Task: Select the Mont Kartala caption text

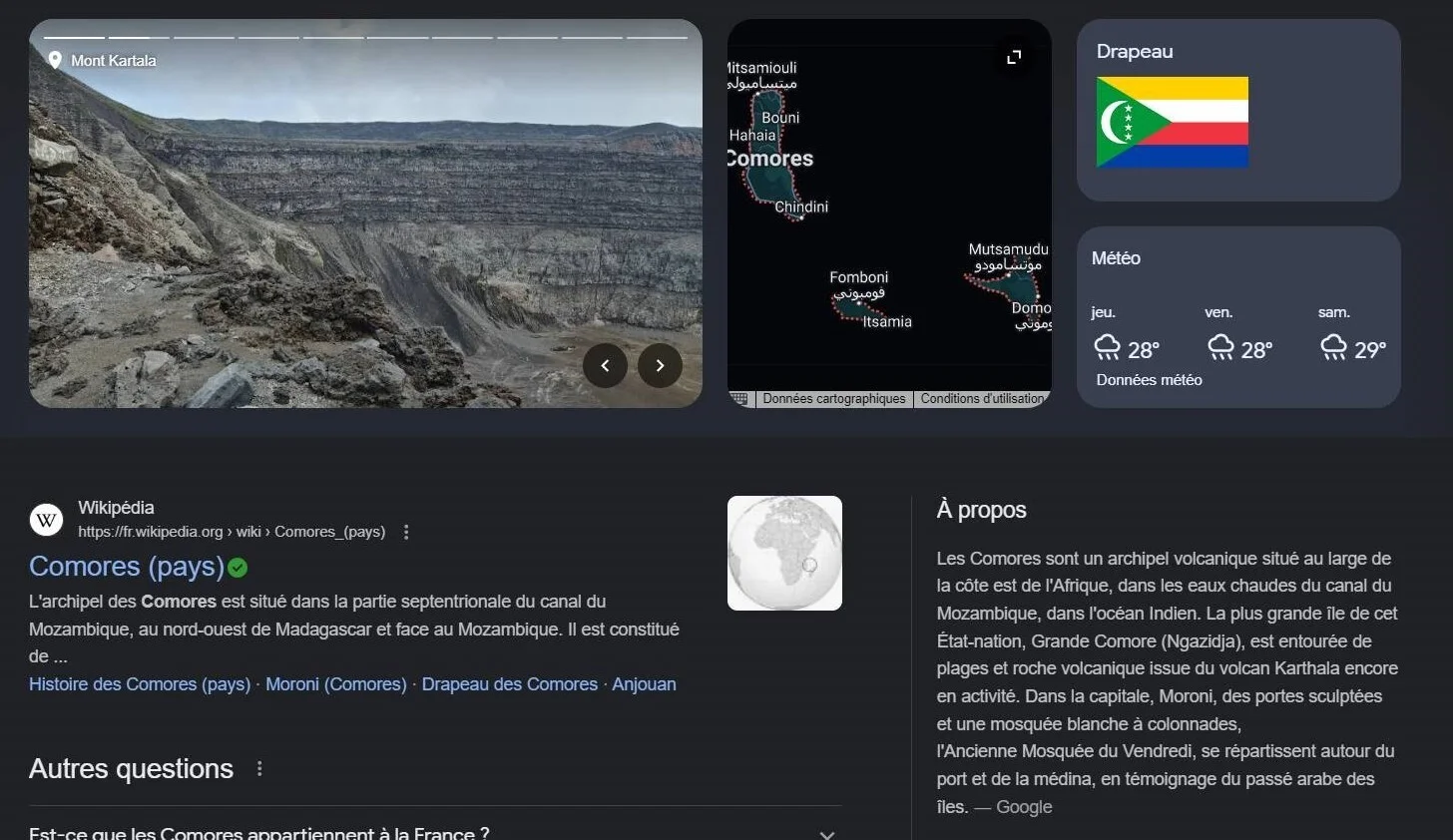Action: (114, 61)
